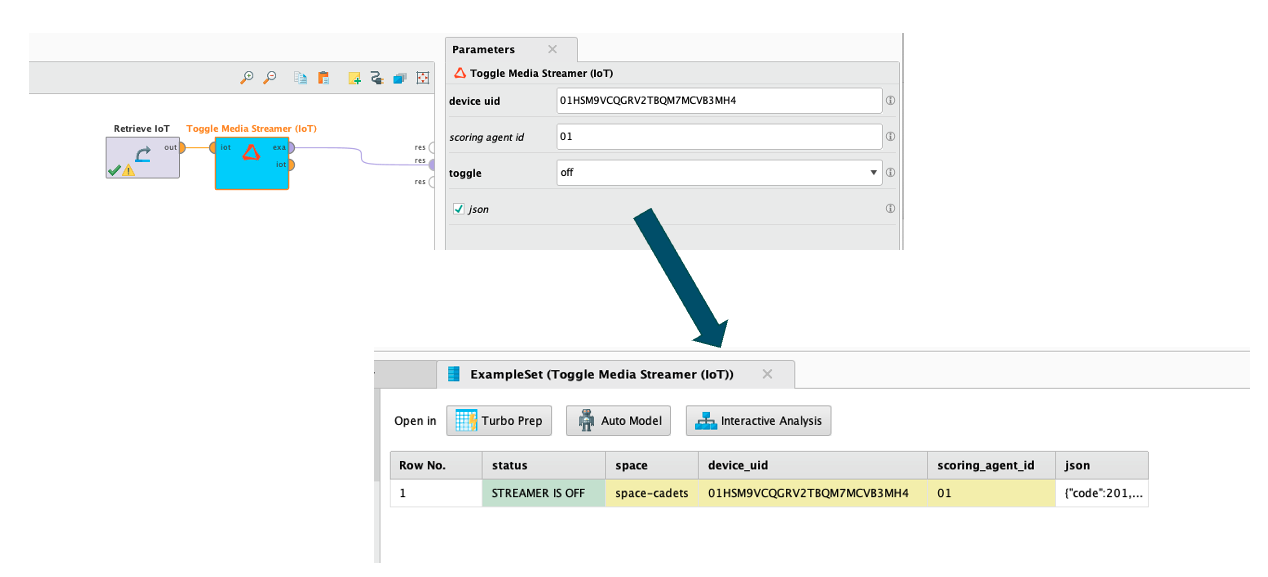Image resolution: width=1268 pixels, height=577 pixels.
Task: Click info icon beside device uid field
Action: [890, 101]
